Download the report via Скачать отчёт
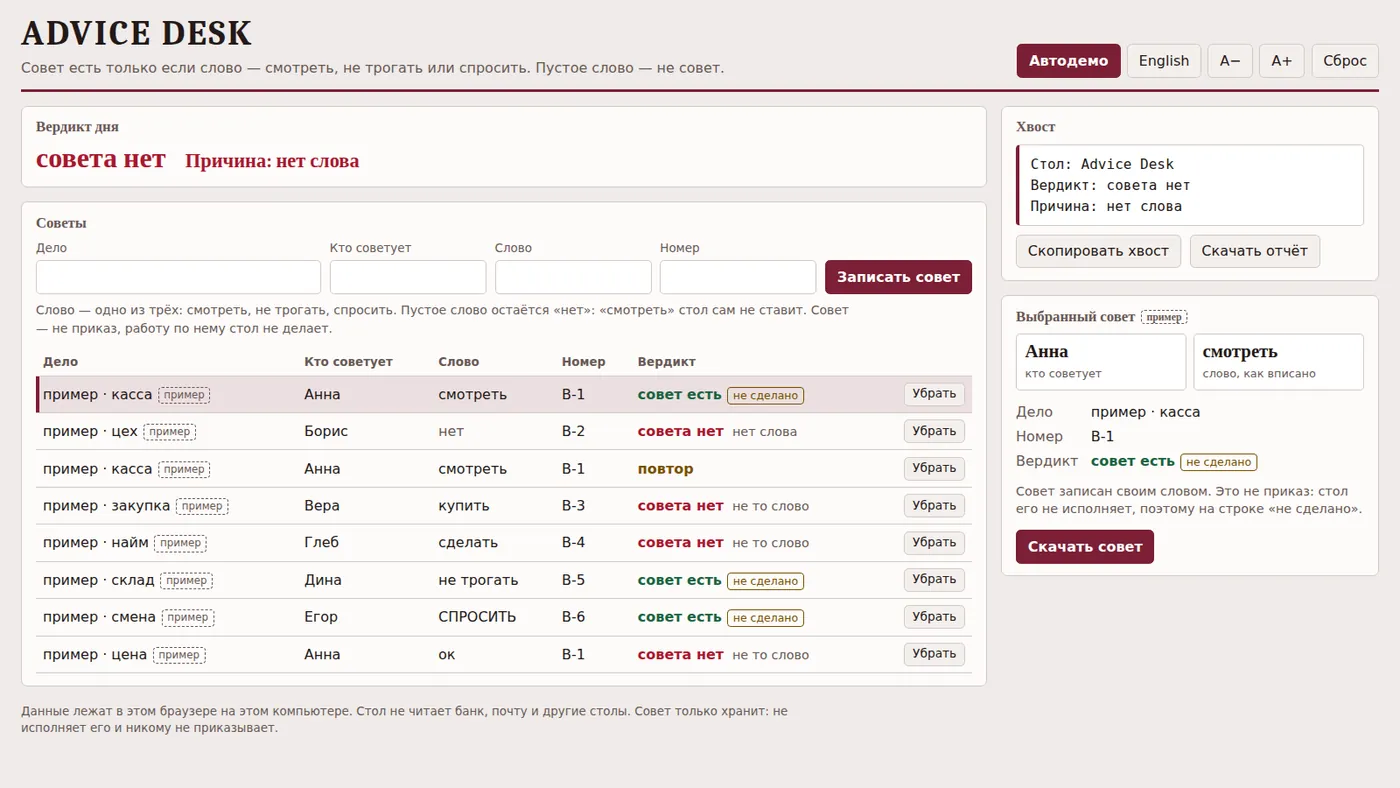1400x788 pixels. click(x=1255, y=251)
